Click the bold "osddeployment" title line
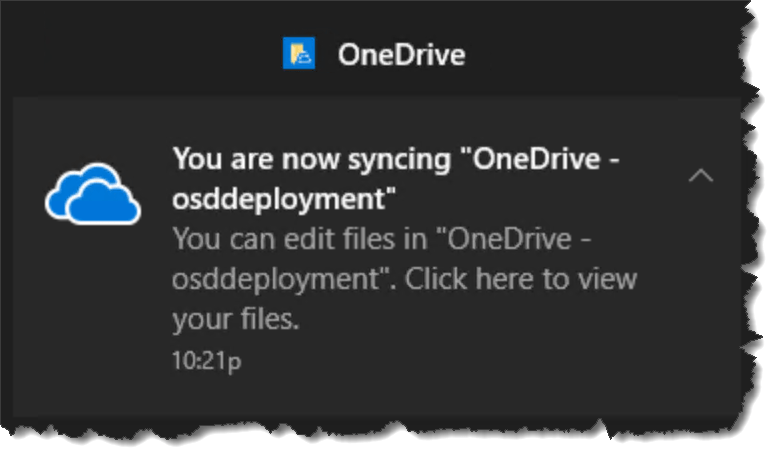 pos(279,199)
